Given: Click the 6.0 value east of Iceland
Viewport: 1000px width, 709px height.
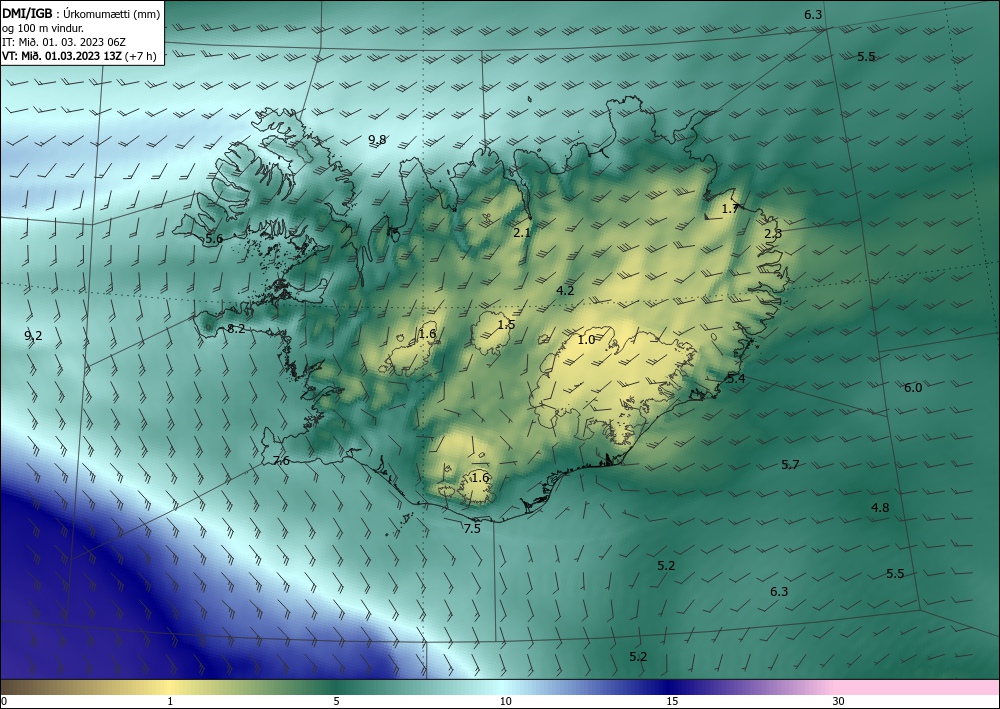Looking at the screenshot, I should click(x=913, y=388).
